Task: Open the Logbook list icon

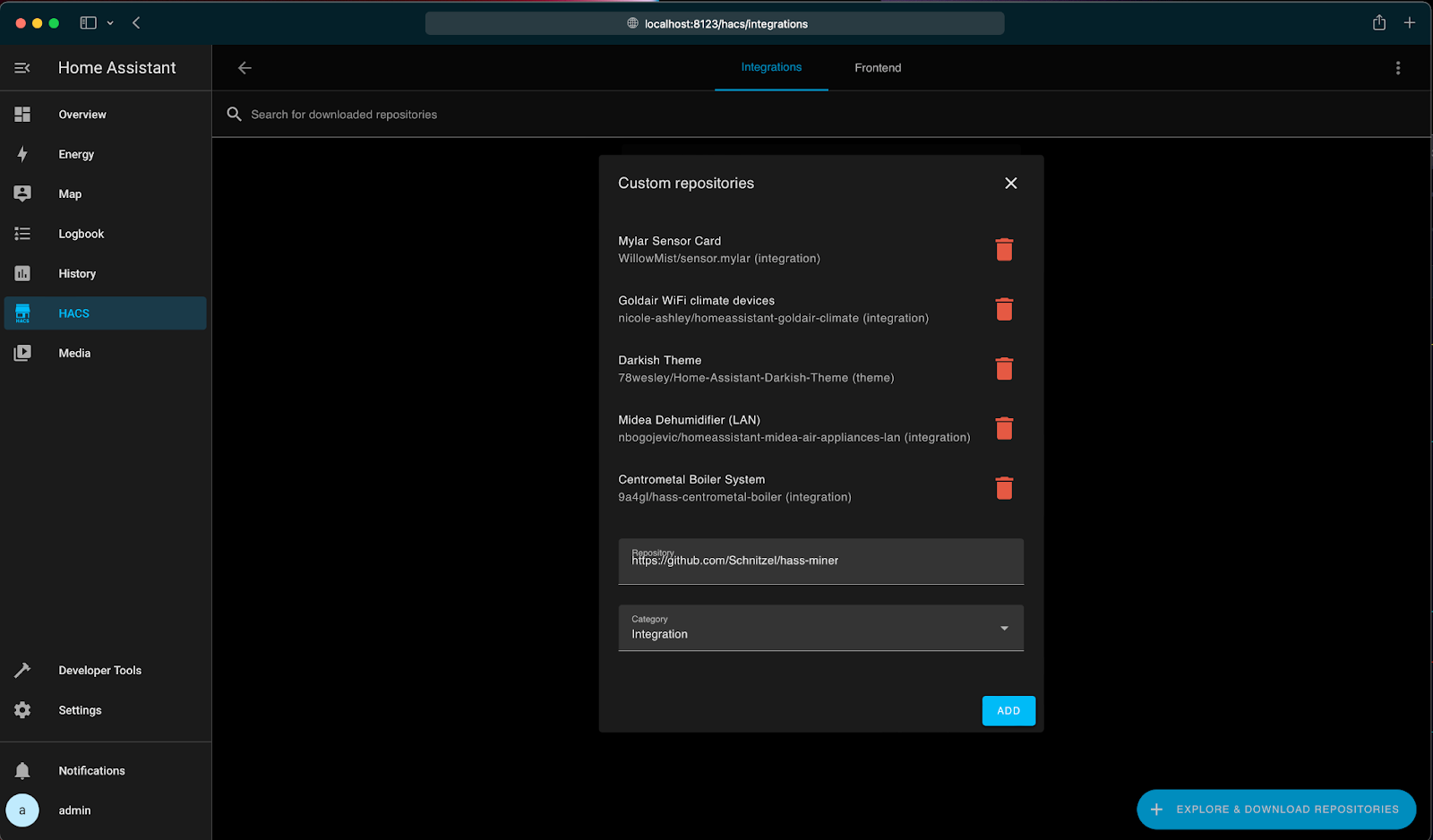Action: tap(22, 234)
